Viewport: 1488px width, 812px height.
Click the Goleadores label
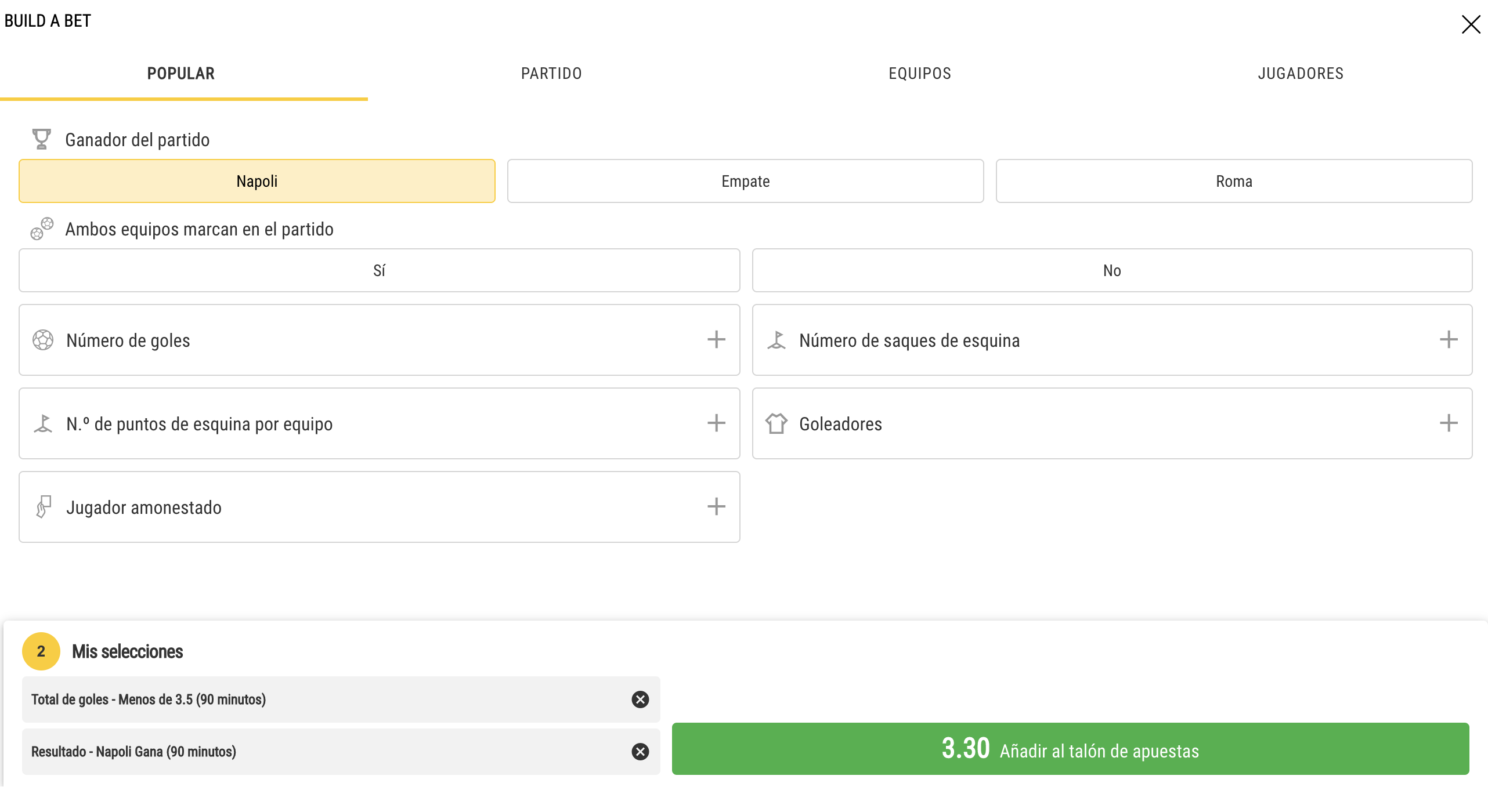pos(841,424)
